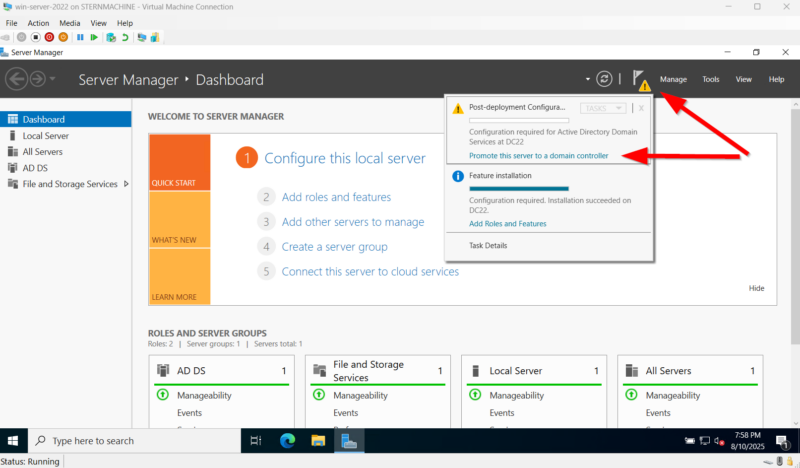800x468 pixels.
Task: Open Task View on the taskbar
Action: pyautogui.click(x=256, y=441)
